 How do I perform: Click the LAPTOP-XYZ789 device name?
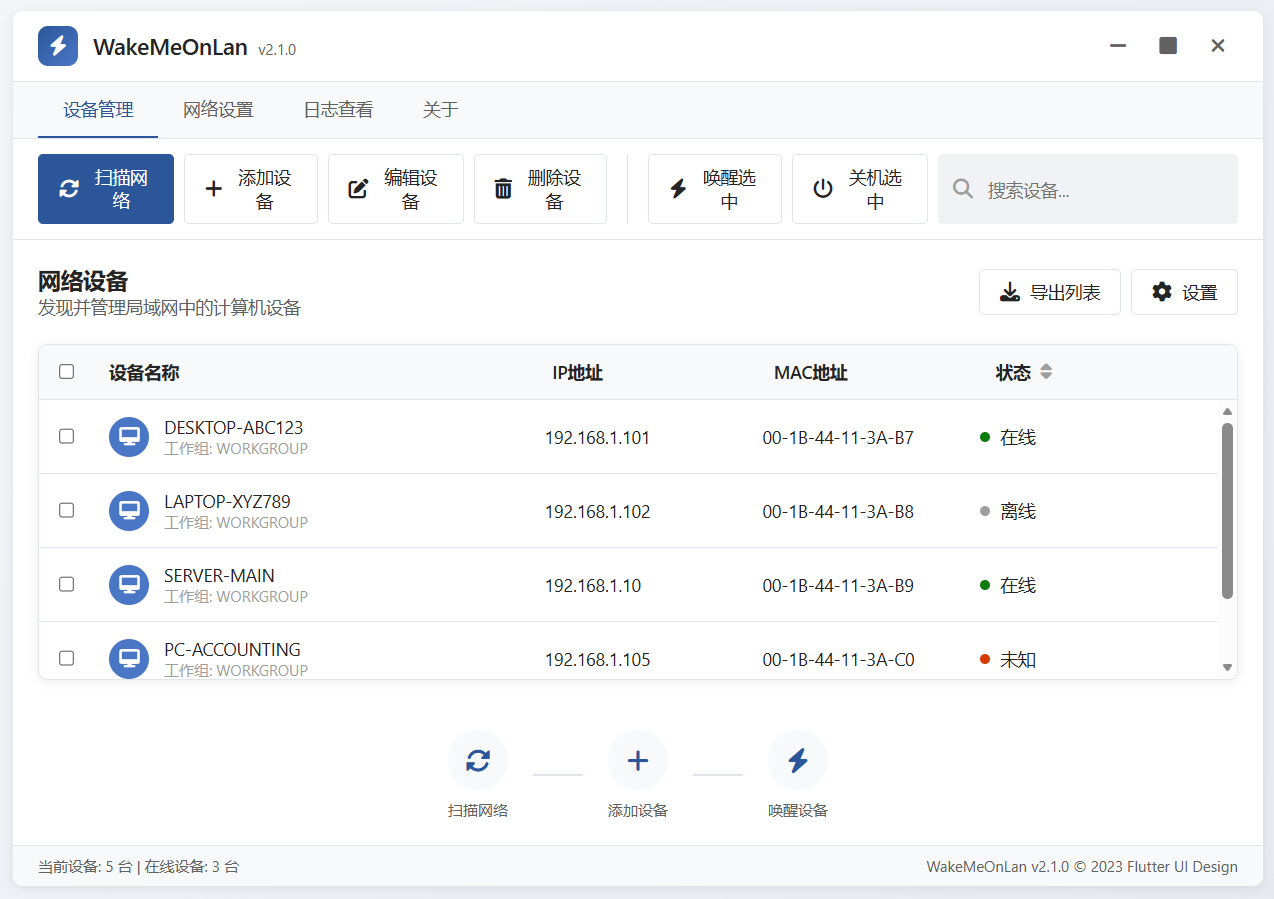(x=227, y=502)
